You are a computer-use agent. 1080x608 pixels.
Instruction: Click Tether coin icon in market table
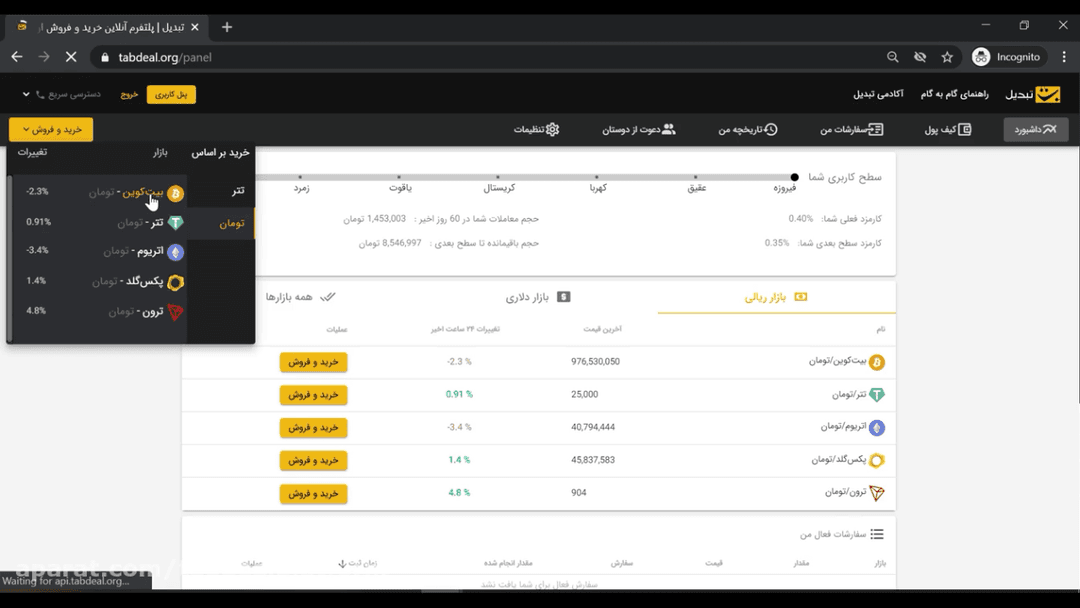[876, 395]
